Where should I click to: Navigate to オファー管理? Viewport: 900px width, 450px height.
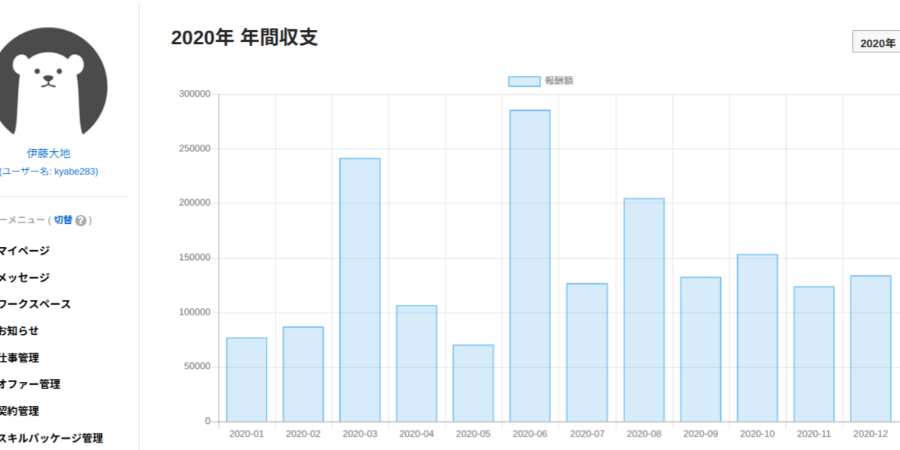coord(30,384)
